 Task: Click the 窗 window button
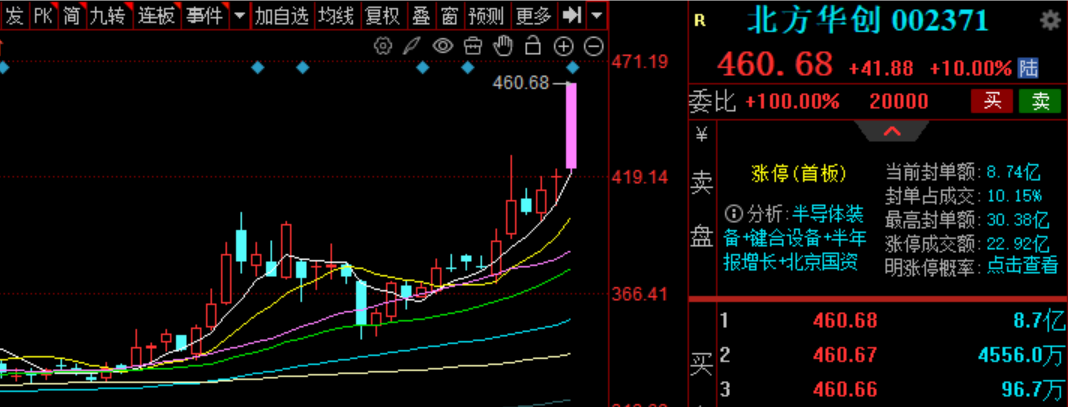click(450, 15)
